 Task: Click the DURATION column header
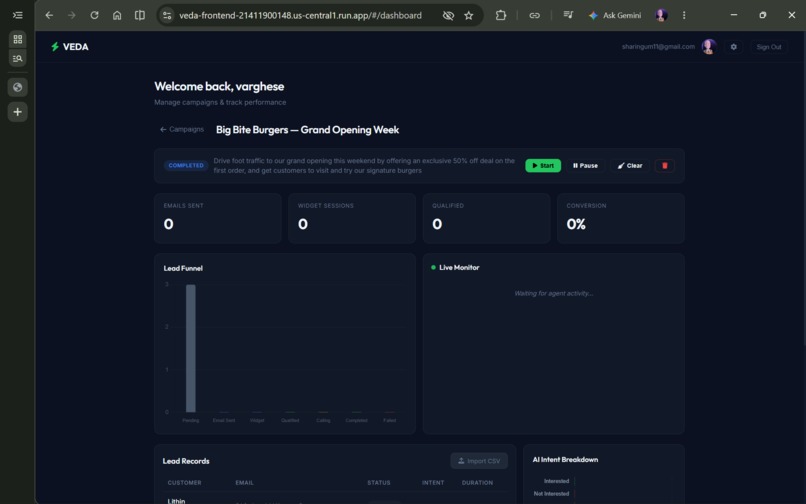click(477, 483)
